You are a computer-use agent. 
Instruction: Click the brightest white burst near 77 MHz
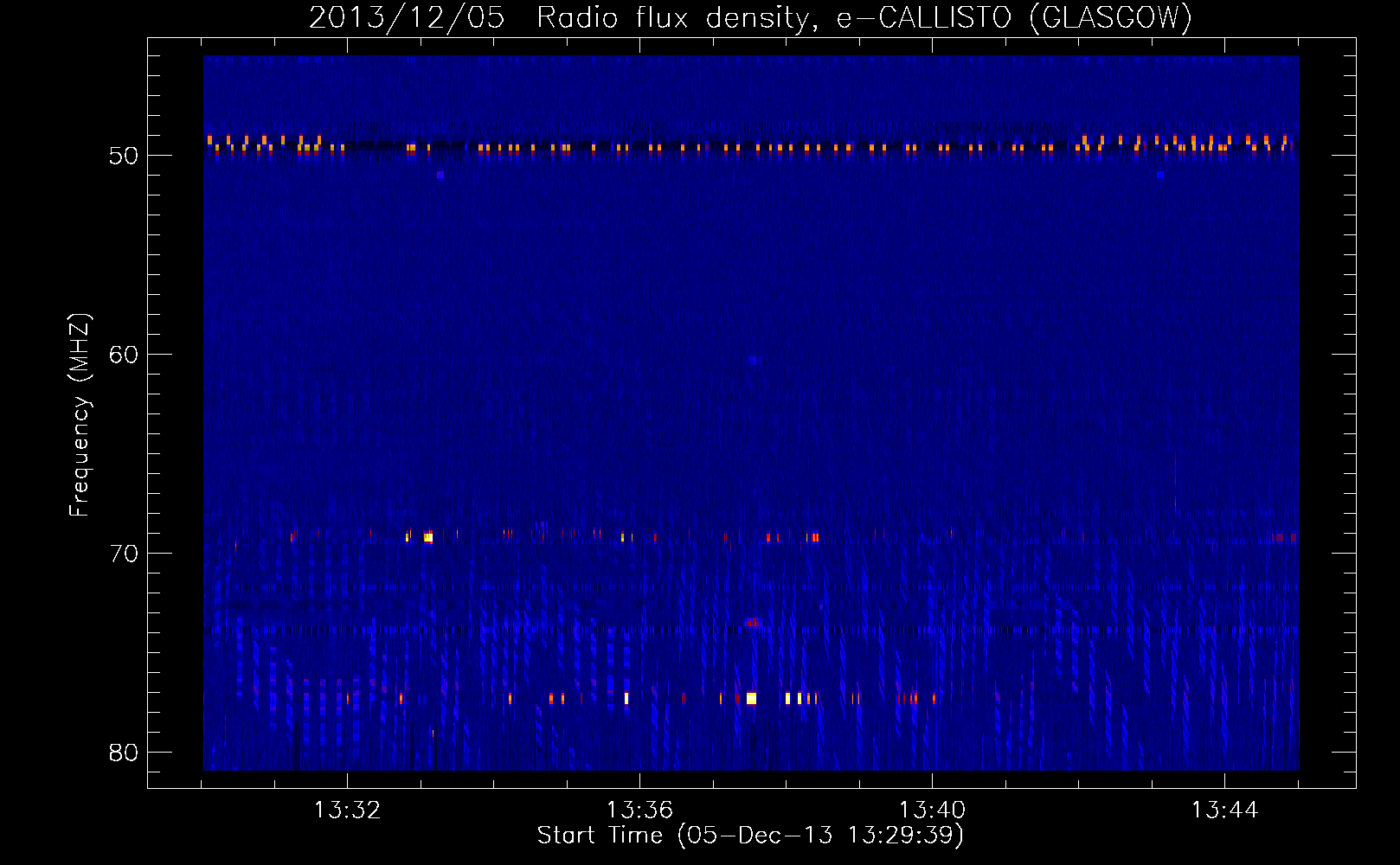click(751, 698)
